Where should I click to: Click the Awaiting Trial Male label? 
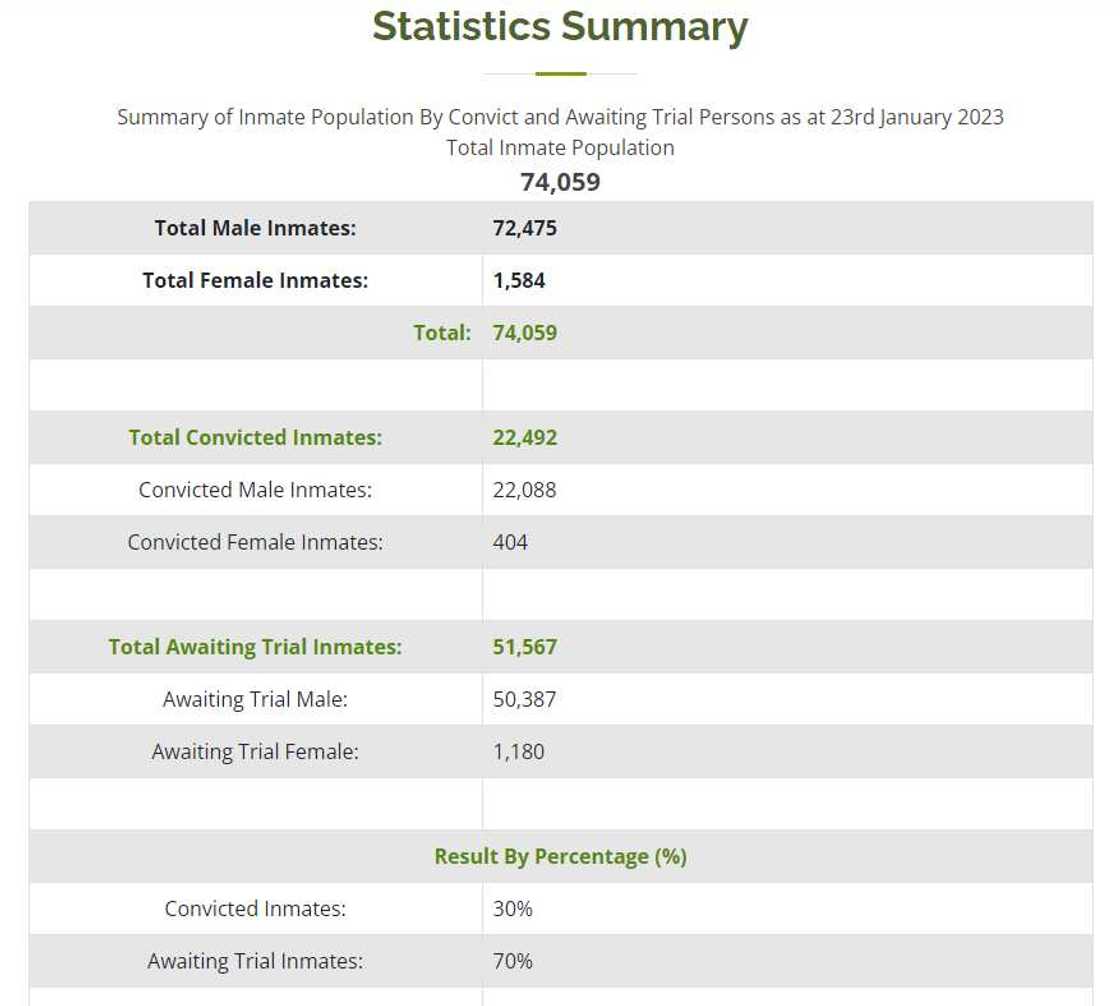255,699
